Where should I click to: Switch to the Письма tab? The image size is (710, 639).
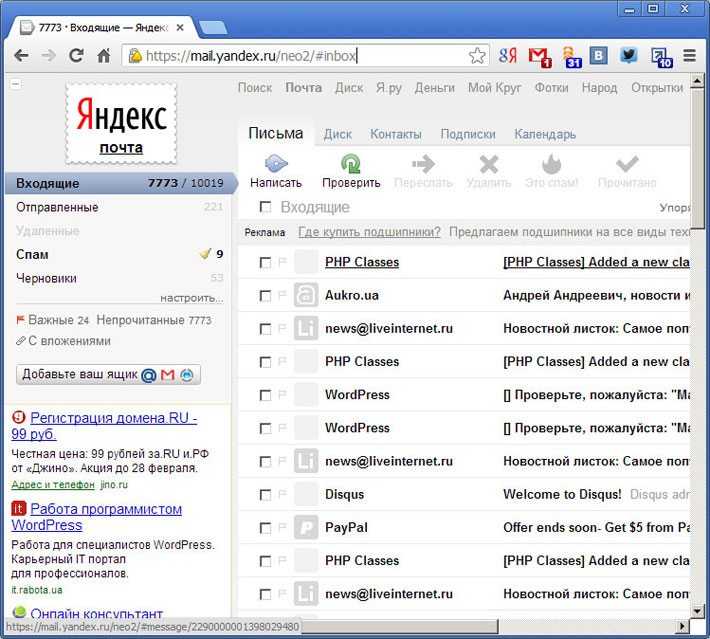pos(276,133)
